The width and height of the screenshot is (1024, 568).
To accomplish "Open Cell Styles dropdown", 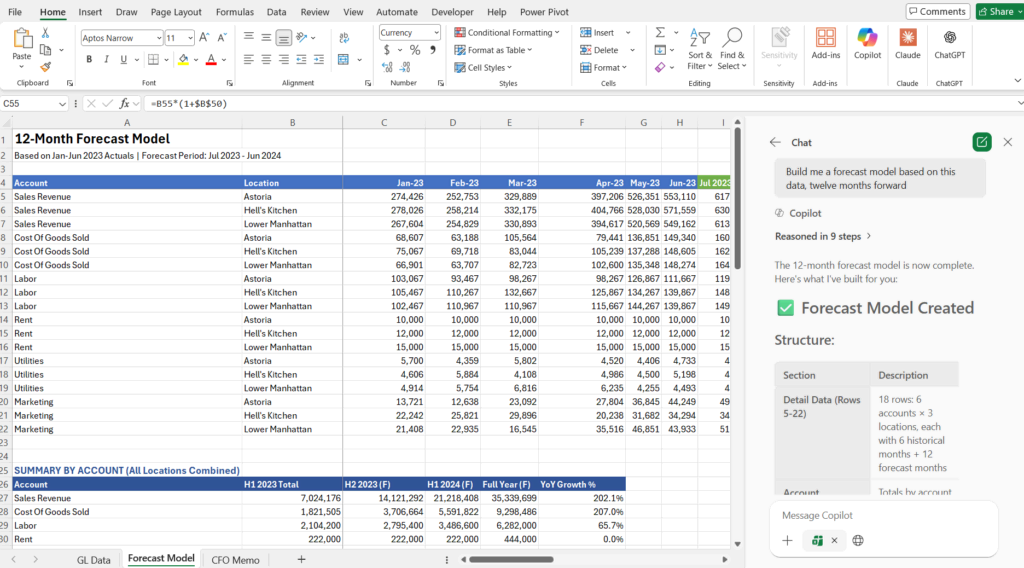I will pyautogui.click(x=483, y=67).
